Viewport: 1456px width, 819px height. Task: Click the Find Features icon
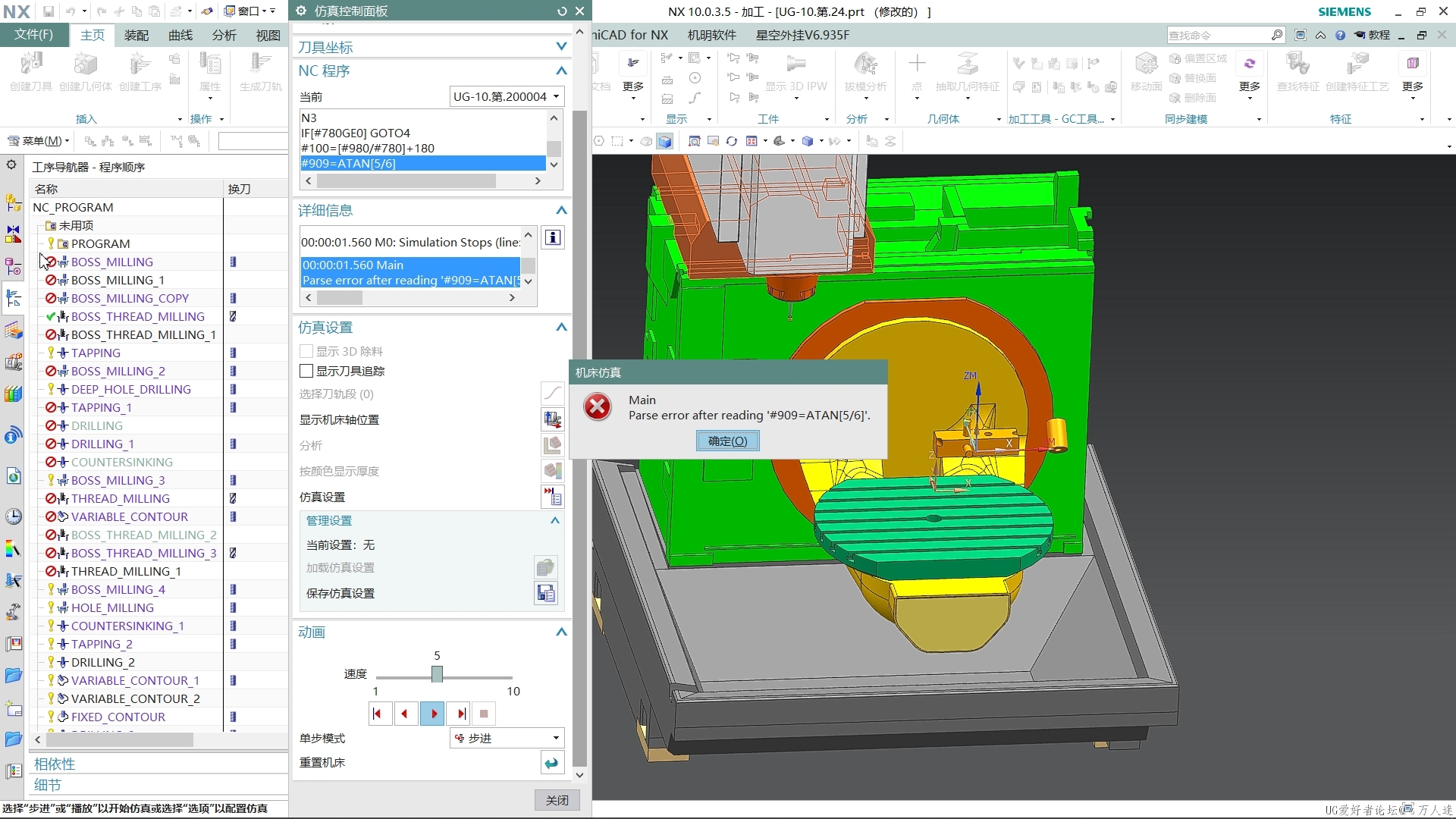click(x=1298, y=71)
